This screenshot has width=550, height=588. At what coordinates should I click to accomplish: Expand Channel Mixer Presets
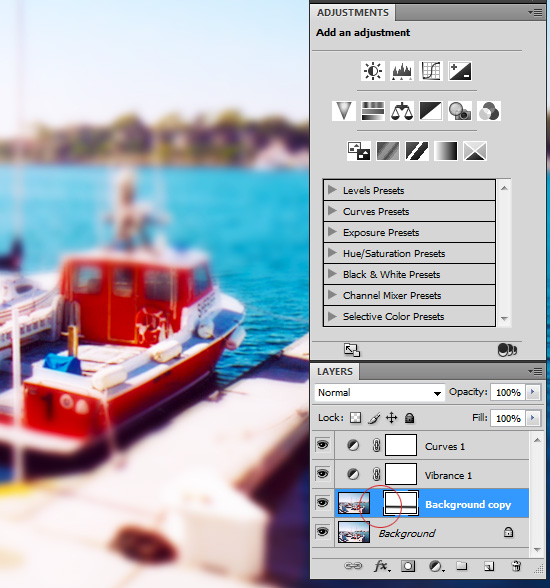point(331,295)
